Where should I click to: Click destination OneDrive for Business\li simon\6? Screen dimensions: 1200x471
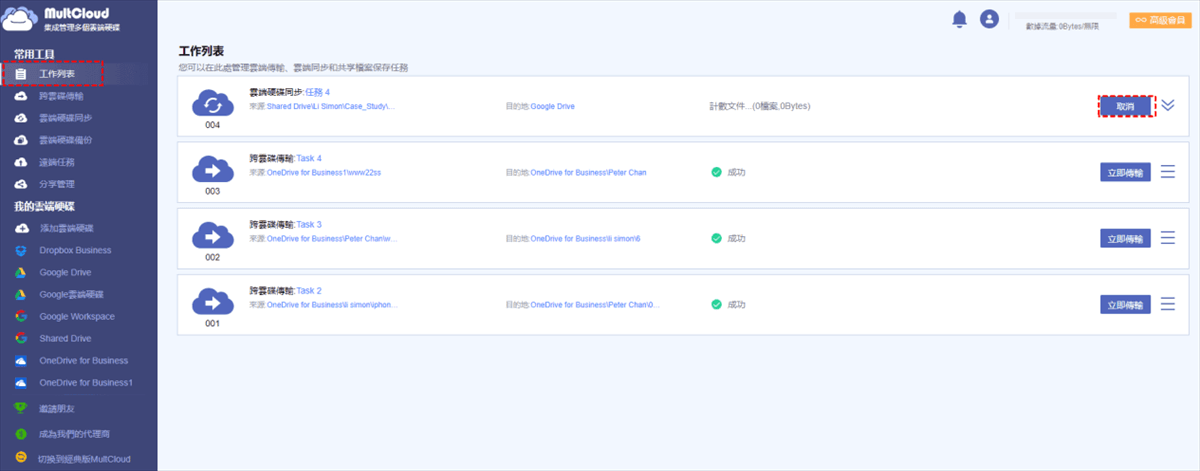coord(584,238)
